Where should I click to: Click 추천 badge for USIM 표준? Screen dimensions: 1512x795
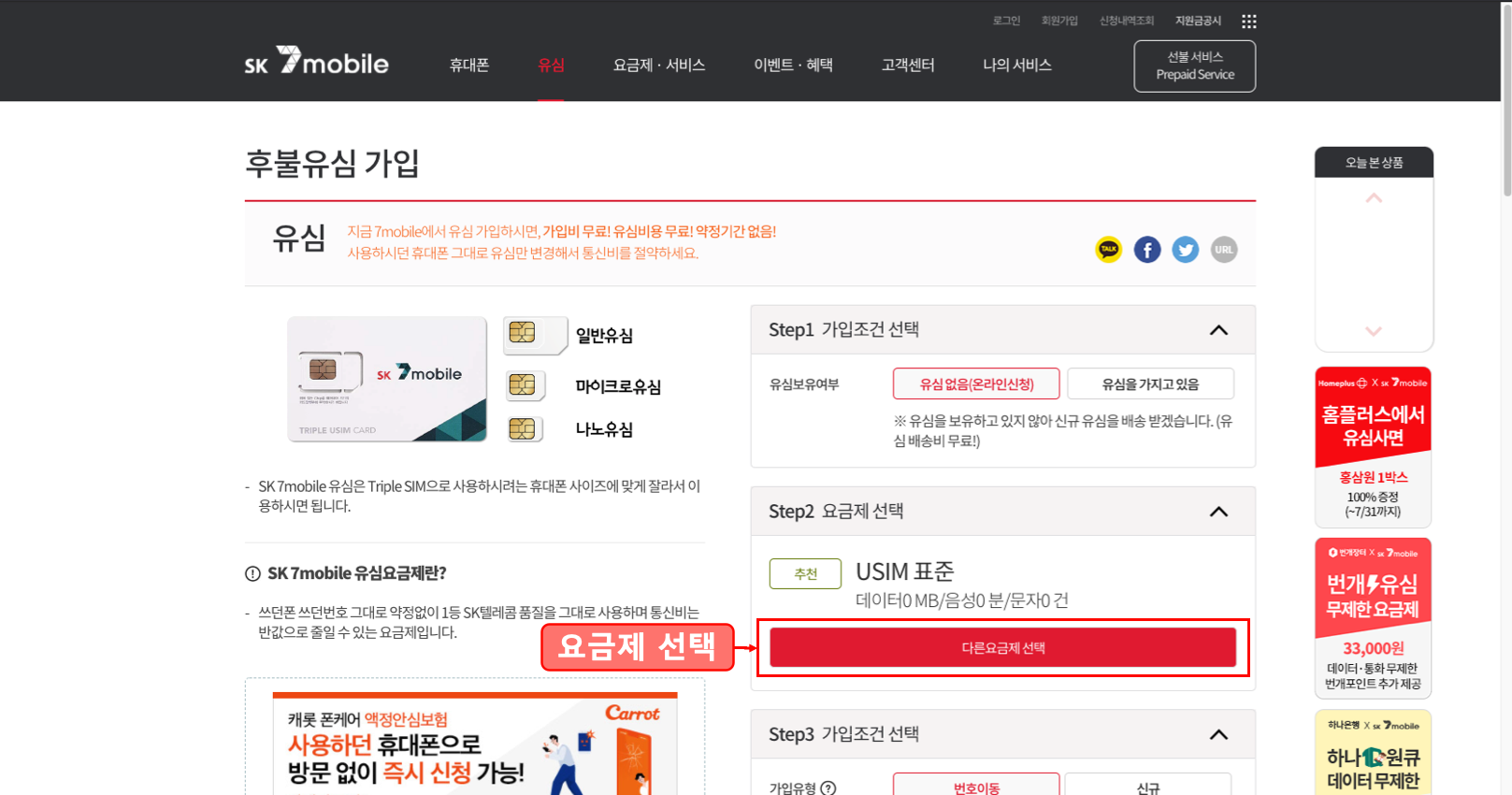805,573
